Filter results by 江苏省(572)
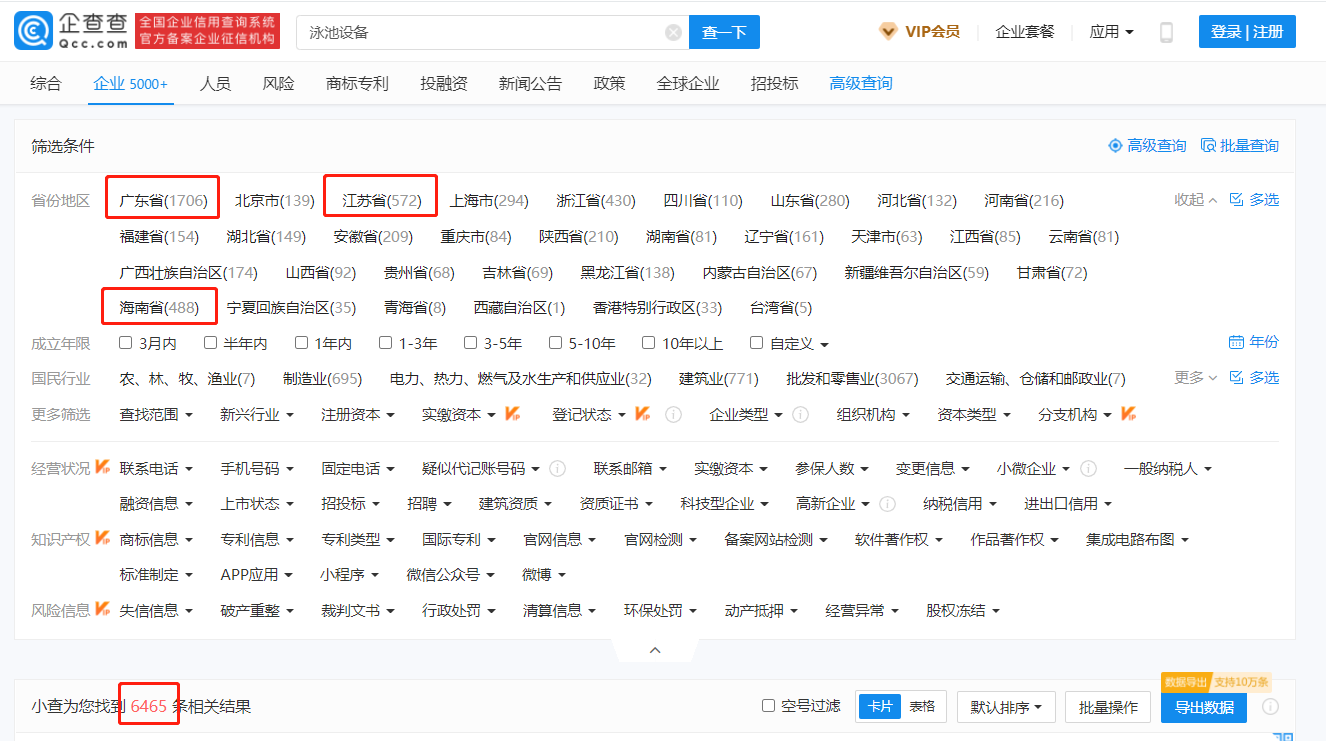Screen dimensions: 1326x741 point(380,199)
